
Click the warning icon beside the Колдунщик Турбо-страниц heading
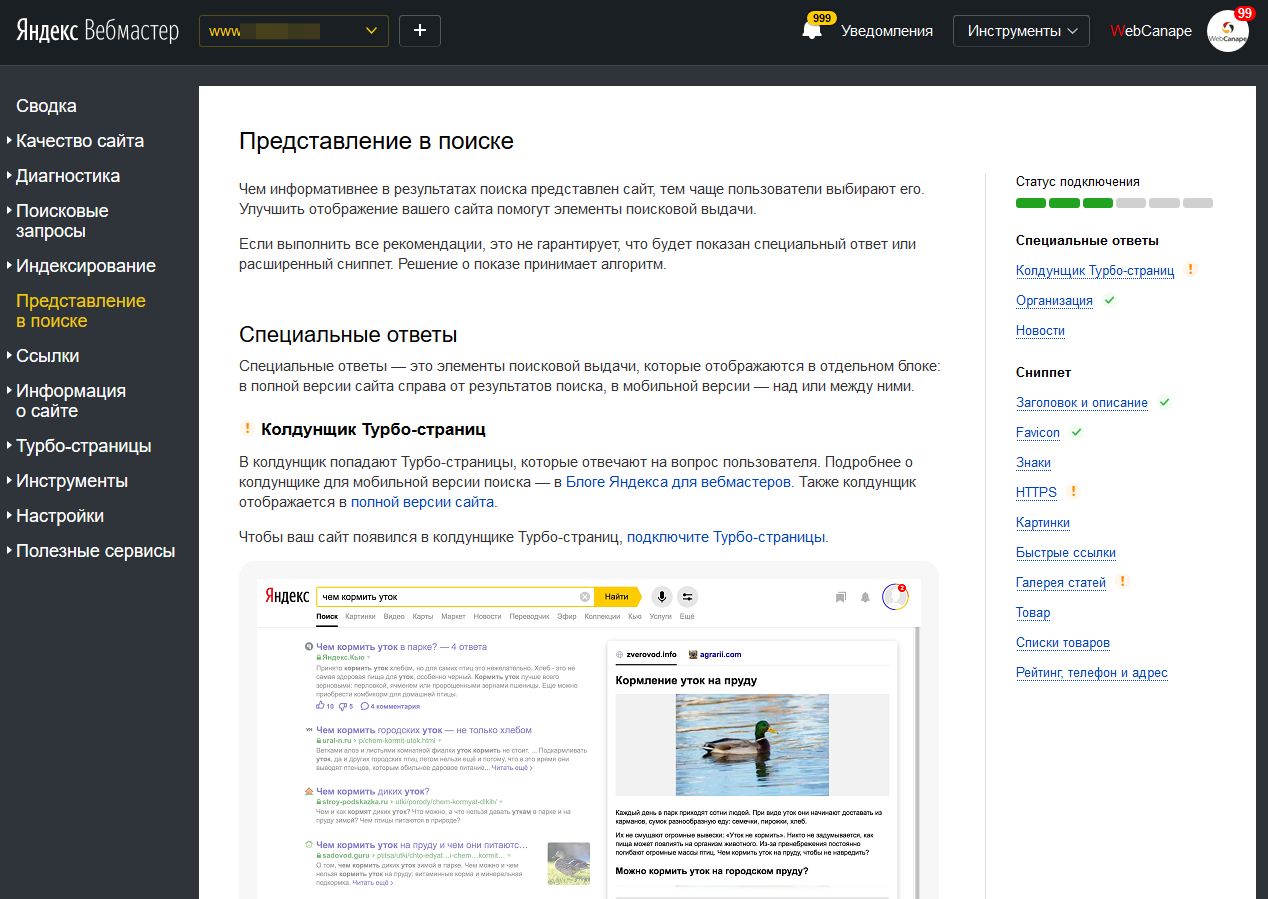[x=247, y=429]
